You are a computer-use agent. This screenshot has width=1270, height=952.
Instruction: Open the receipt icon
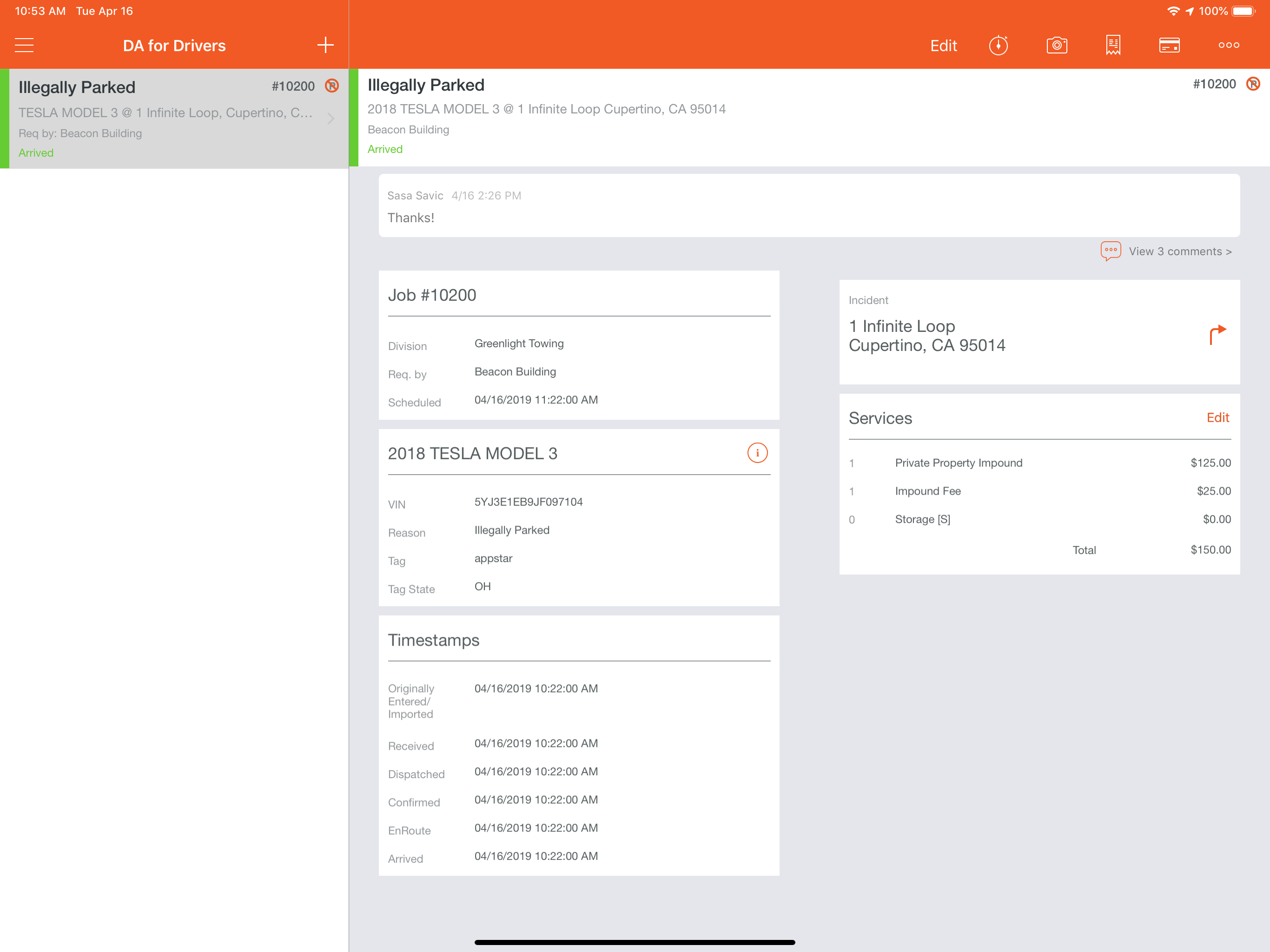[1113, 45]
